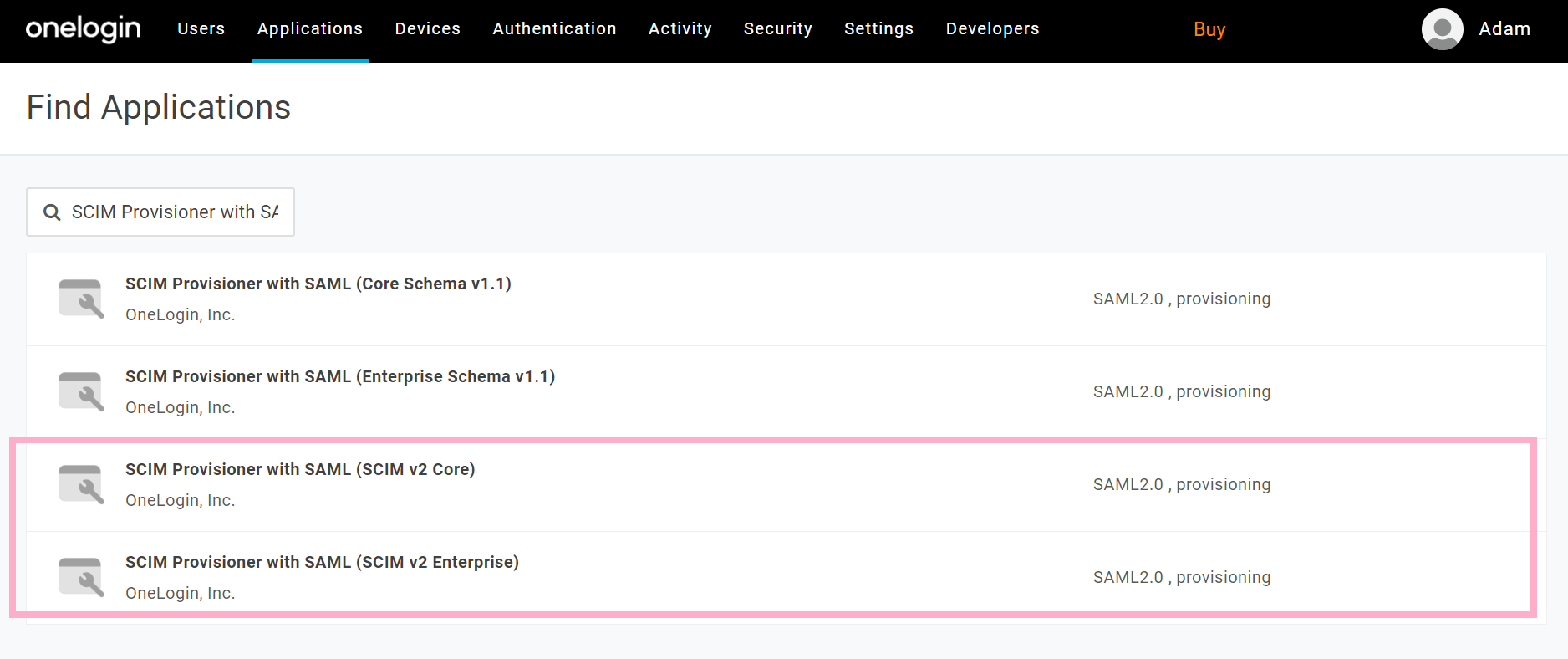Viewport: 1568px width, 659px height.
Task: Click the orange Buy link
Action: 1209,29
